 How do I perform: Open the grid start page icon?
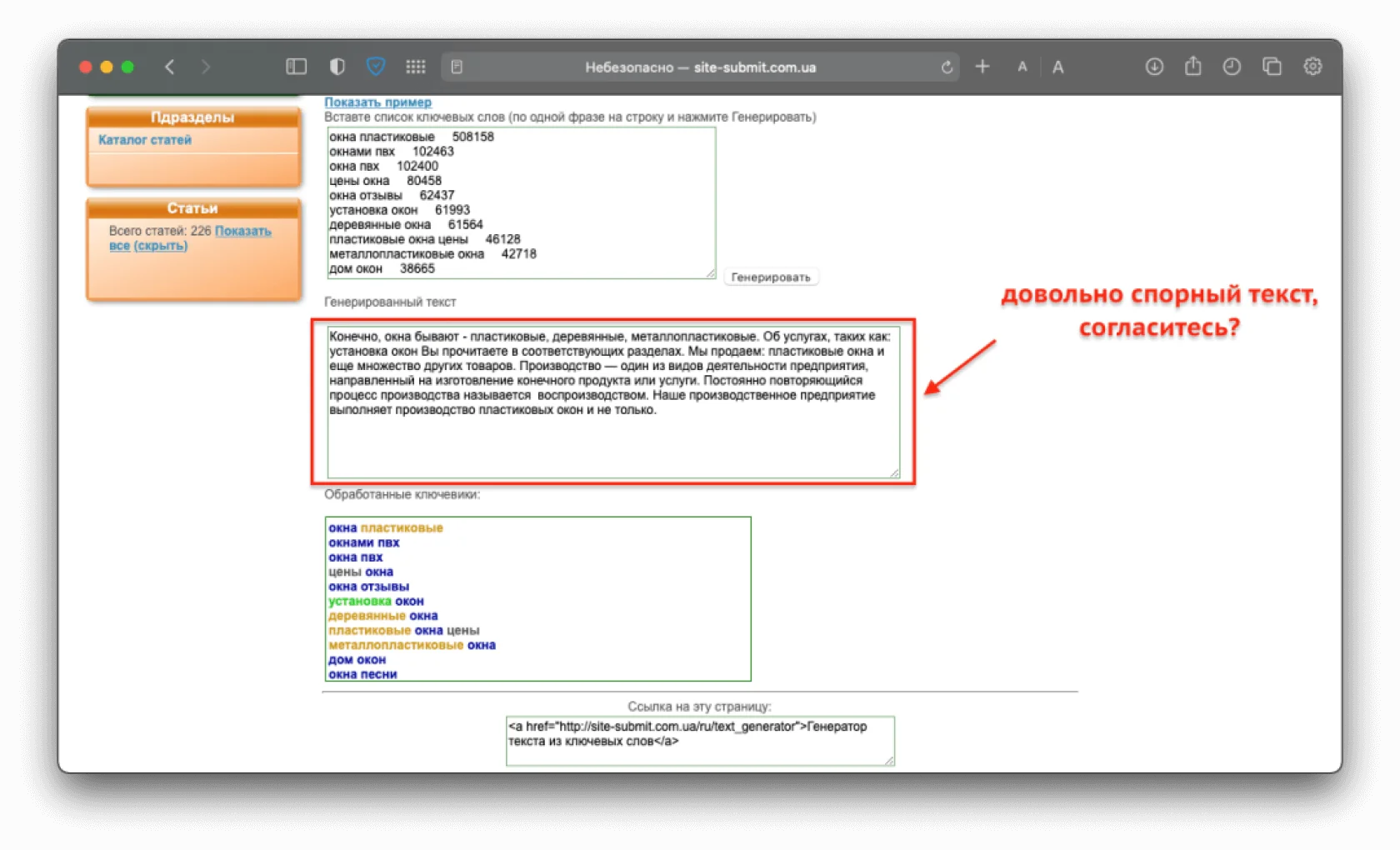pyautogui.click(x=415, y=67)
